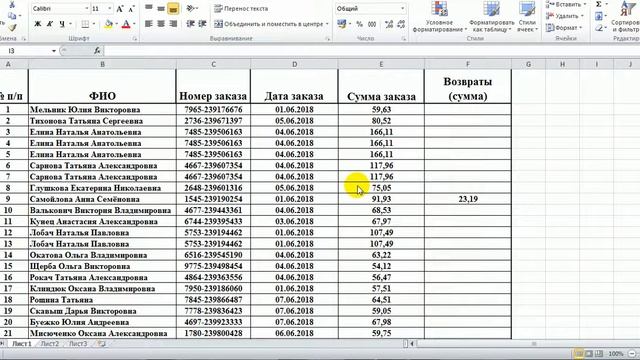Decrease decimal places

point(400,24)
